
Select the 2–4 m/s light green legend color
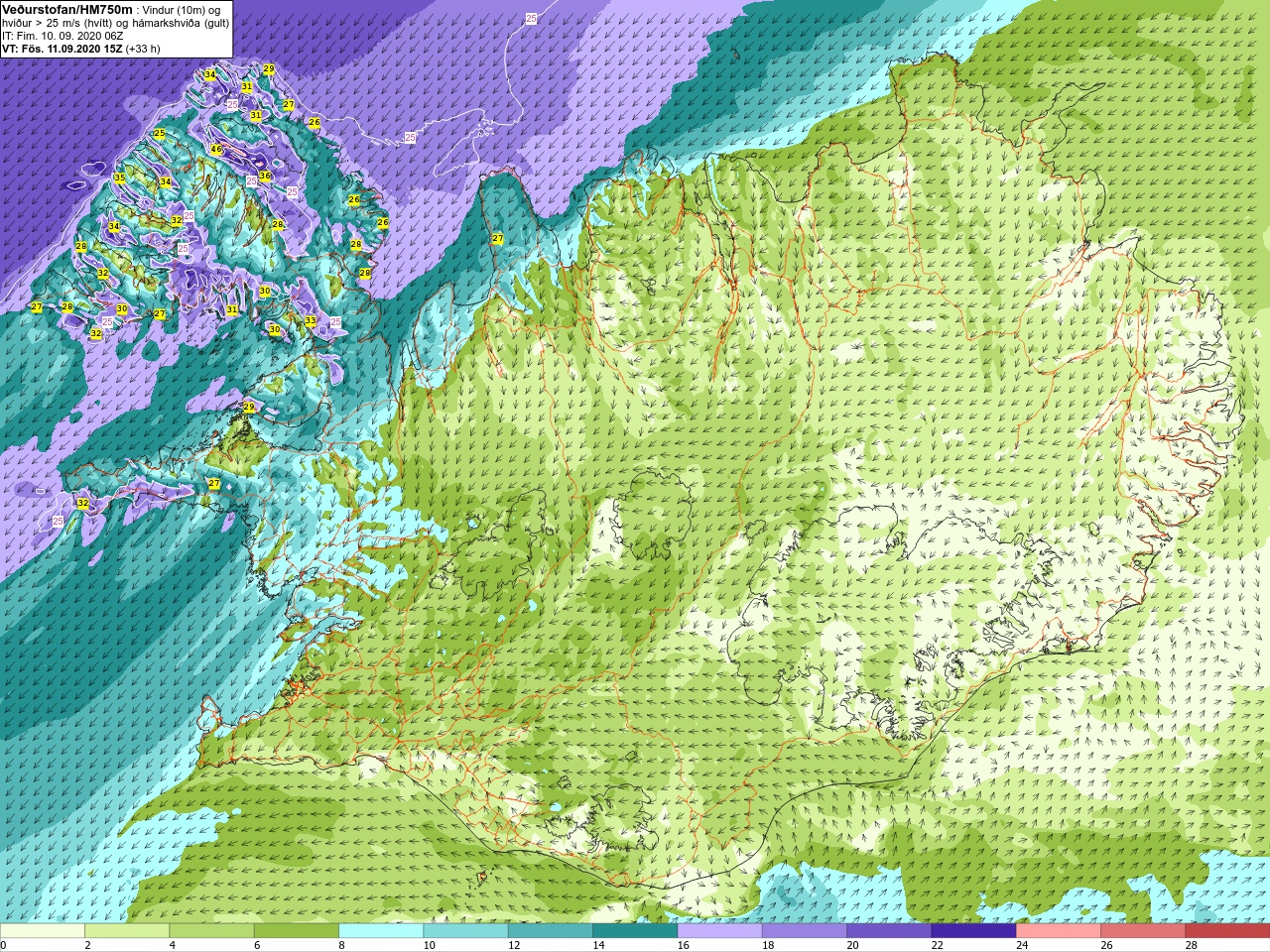click(x=127, y=931)
